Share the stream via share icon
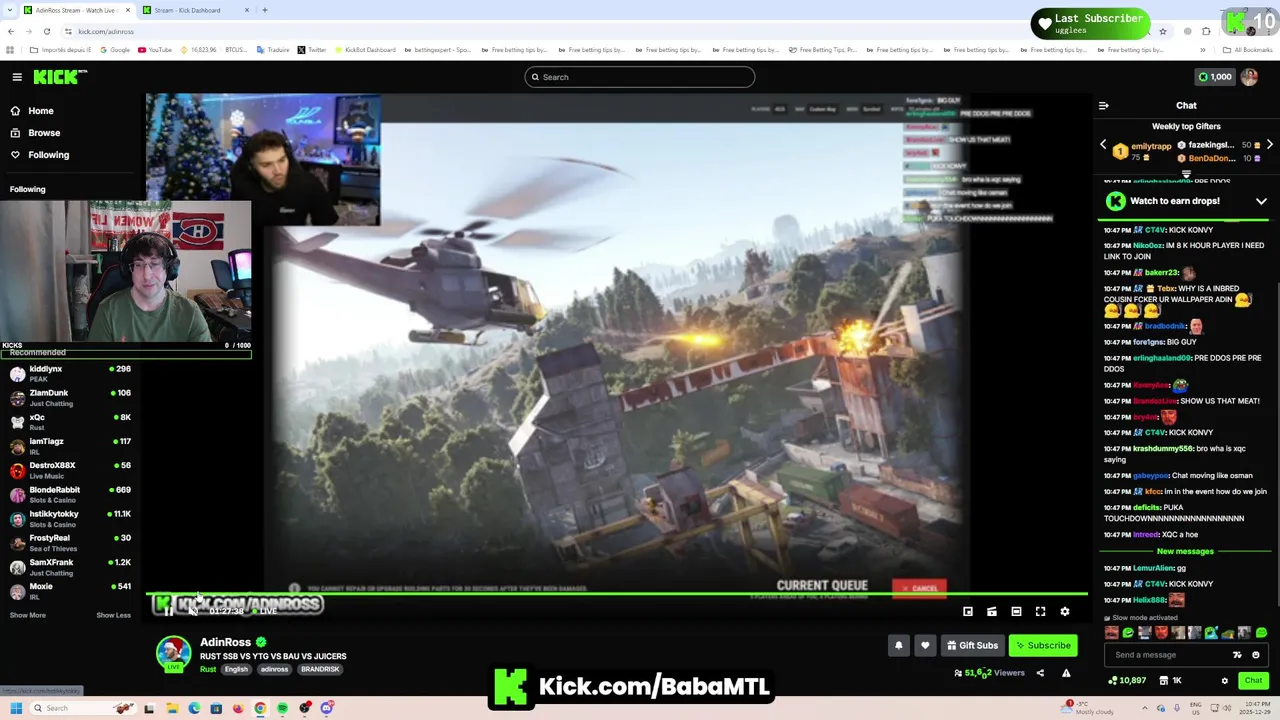 1040,673
